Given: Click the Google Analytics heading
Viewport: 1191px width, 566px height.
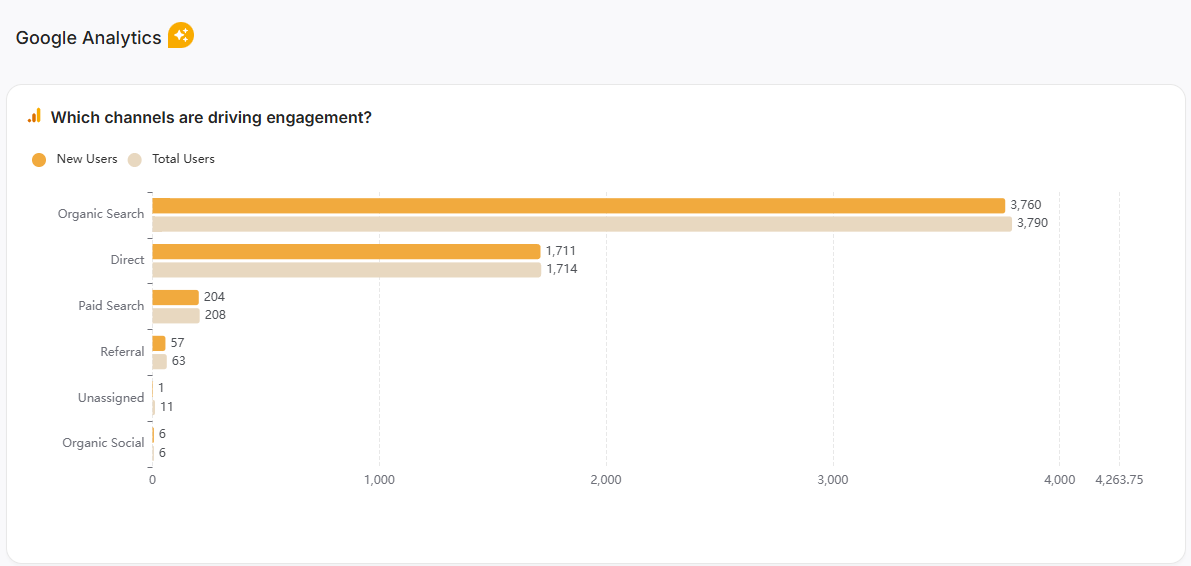Looking at the screenshot, I should (x=88, y=38).
